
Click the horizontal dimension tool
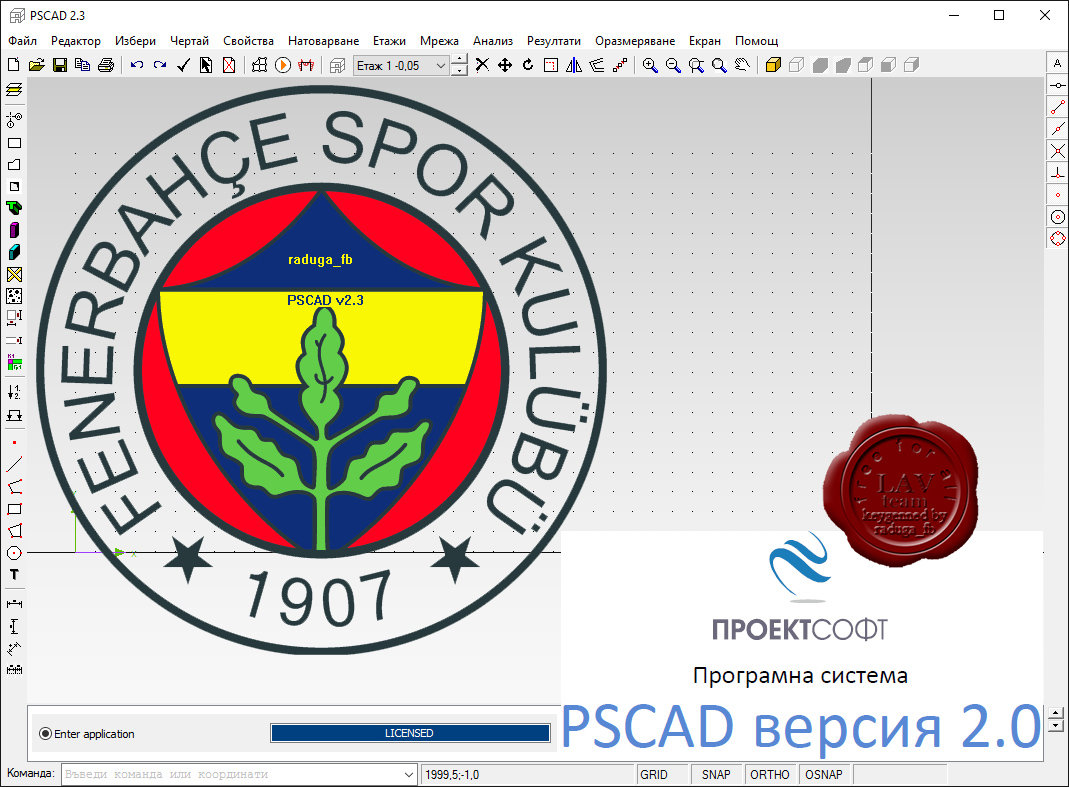pos(14,604)
